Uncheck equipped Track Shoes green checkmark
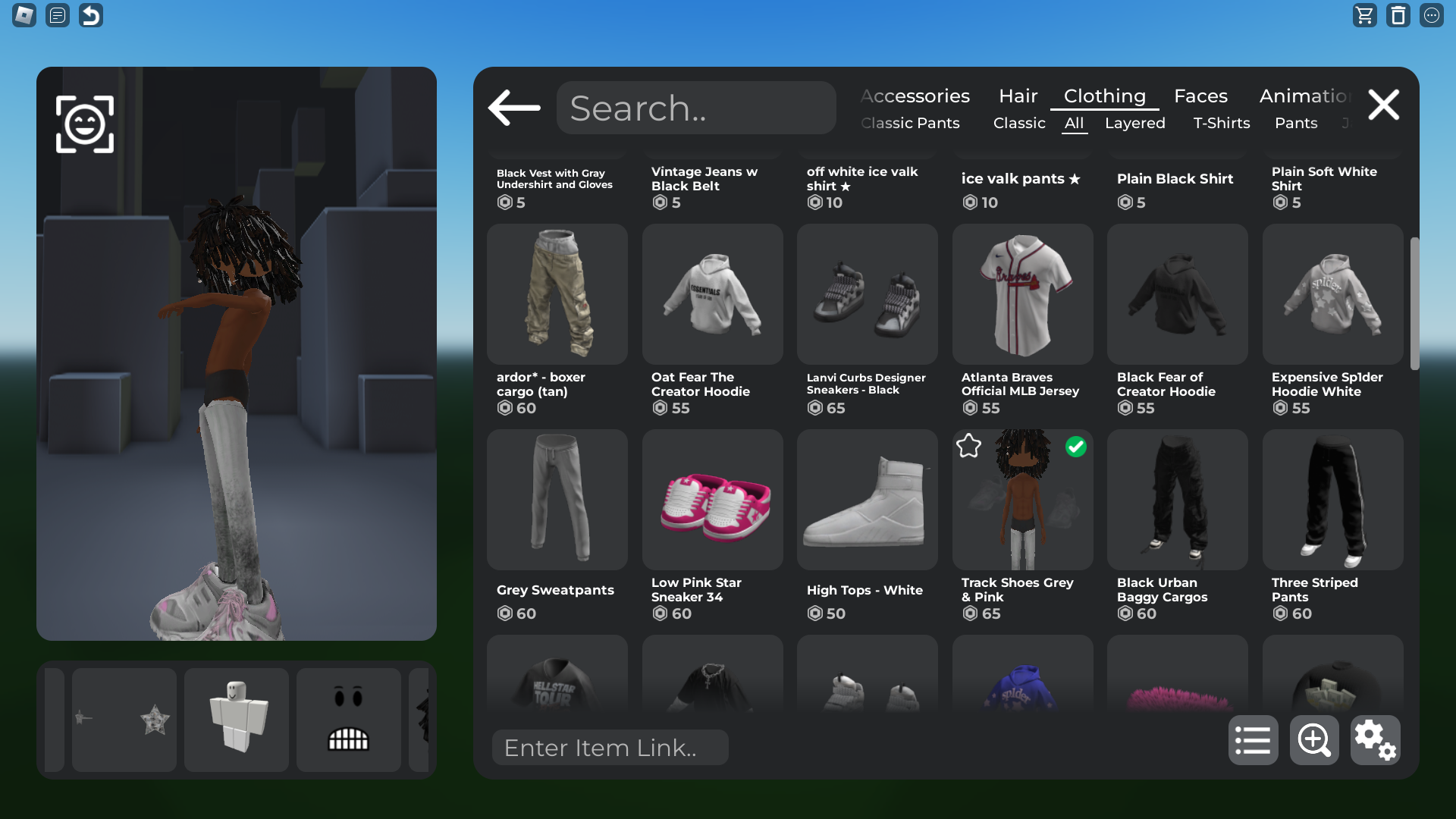This screenshot has width=1456, height=819. click(x=1075, y=447)
